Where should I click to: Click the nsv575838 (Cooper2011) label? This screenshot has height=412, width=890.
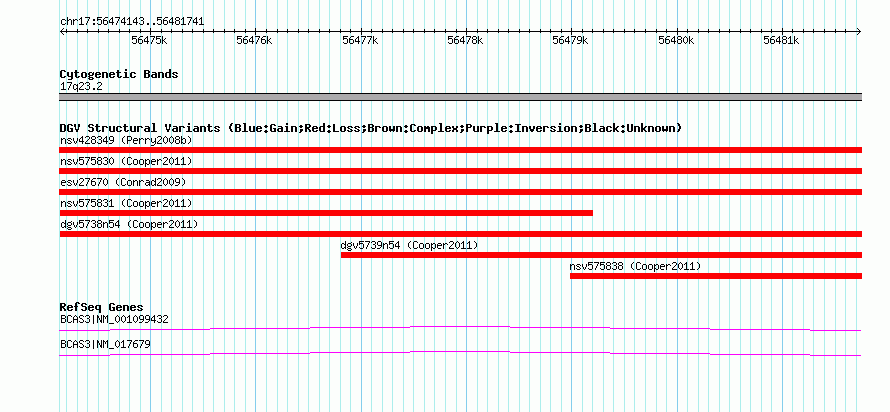636,266
